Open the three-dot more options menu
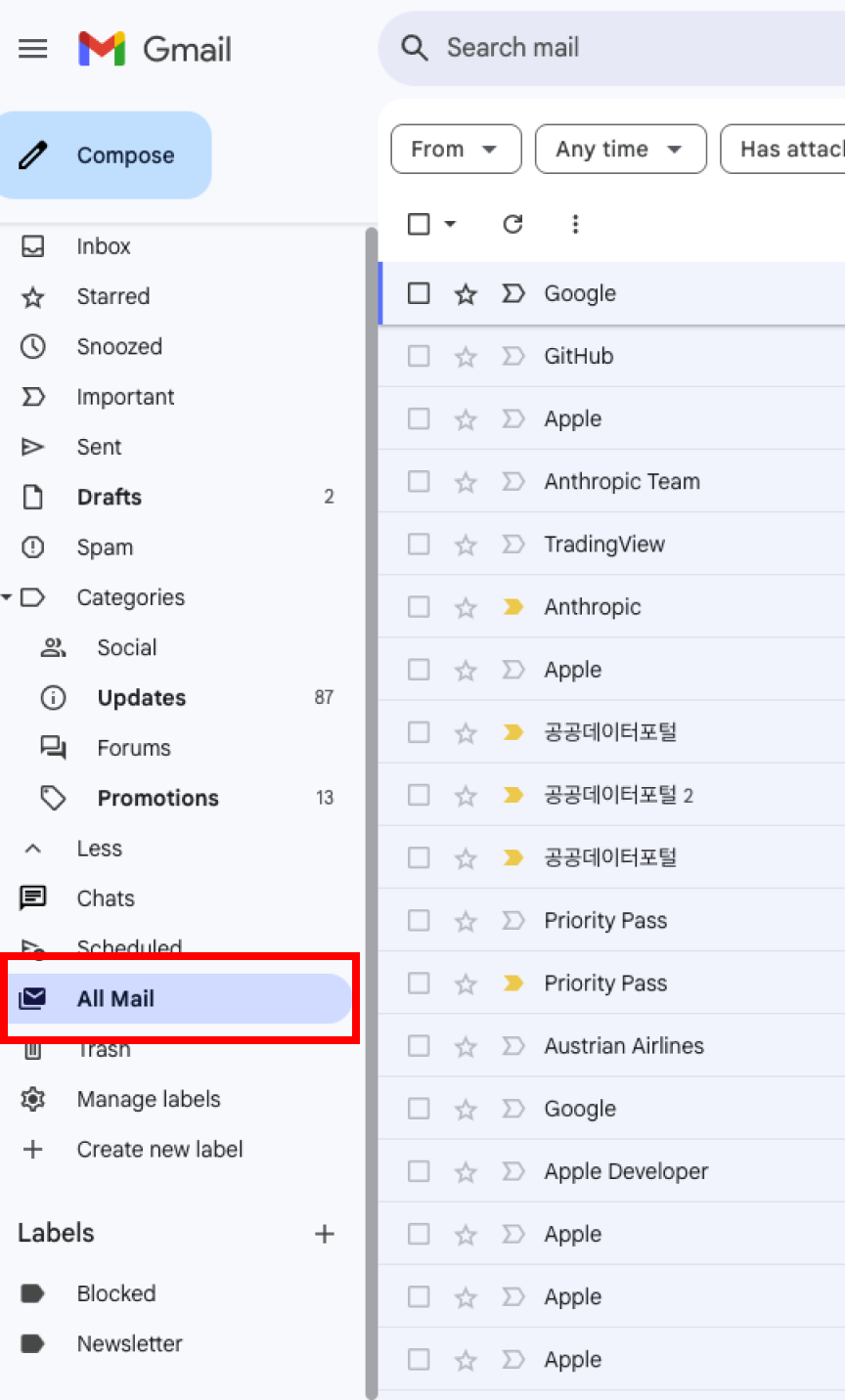Viewport: 845px width, 1400px height. [575, 224]
